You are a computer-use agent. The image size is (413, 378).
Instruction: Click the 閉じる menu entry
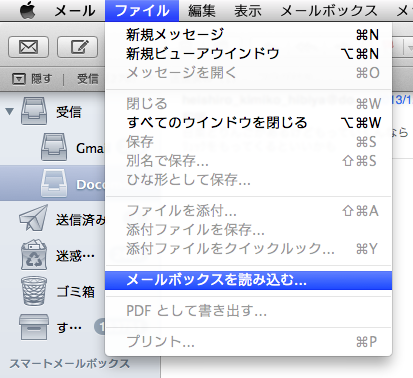pyautogui.click(x=248, y=103)
